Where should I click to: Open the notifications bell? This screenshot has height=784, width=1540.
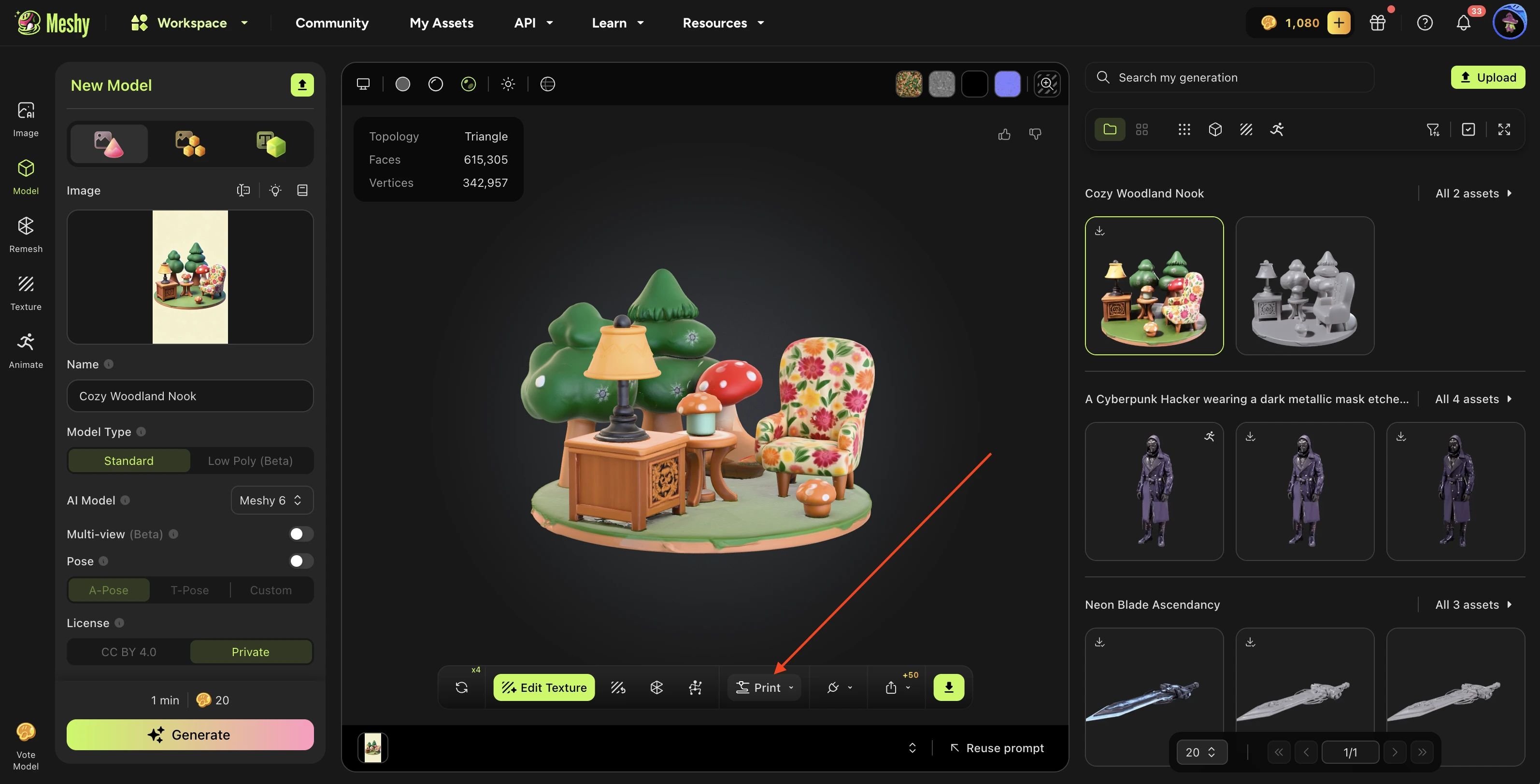click(1463, 23)
